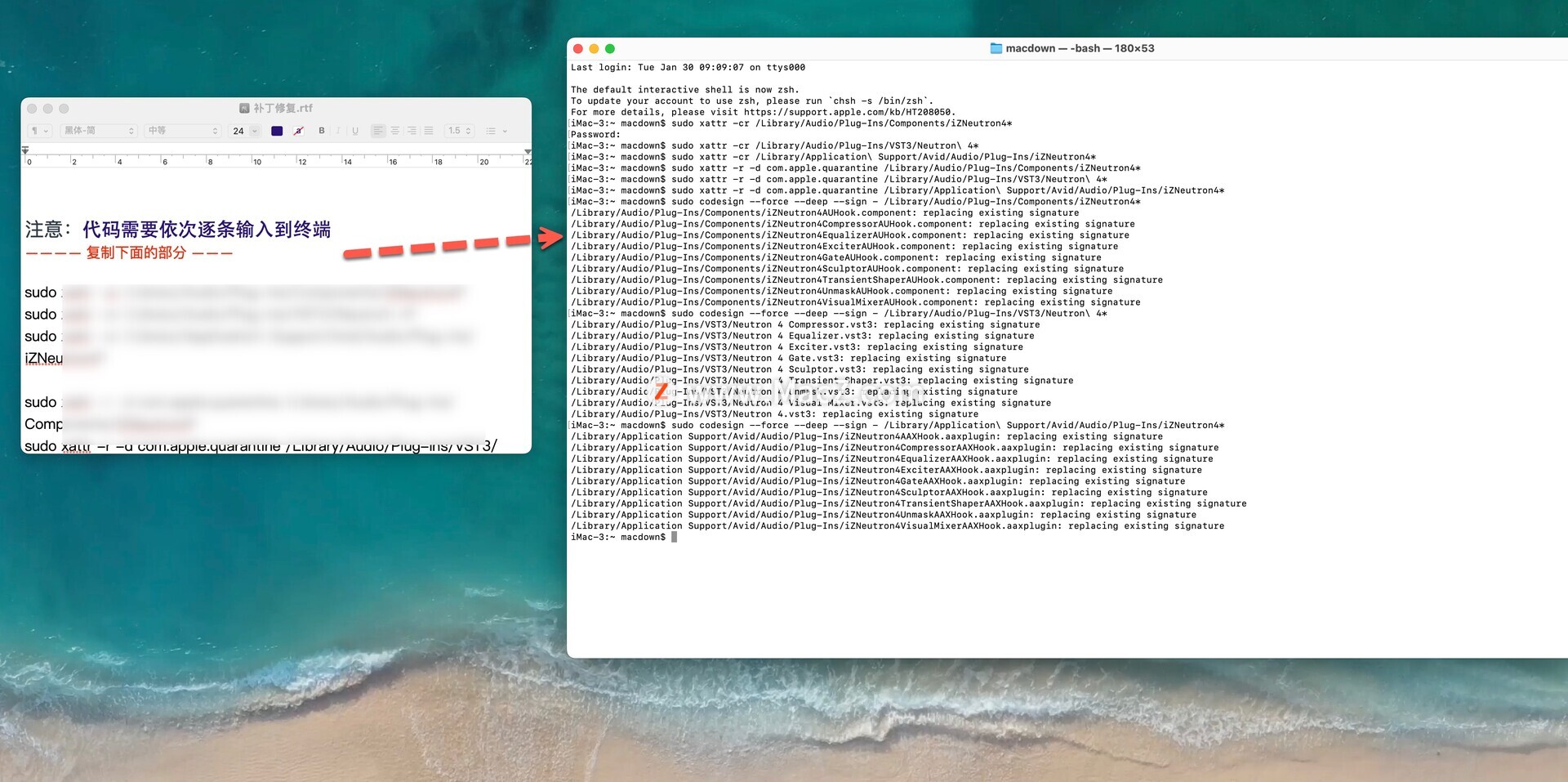
Task: Align text left in TextEdit
Action: pyautogui.click(x=378, y=131)
